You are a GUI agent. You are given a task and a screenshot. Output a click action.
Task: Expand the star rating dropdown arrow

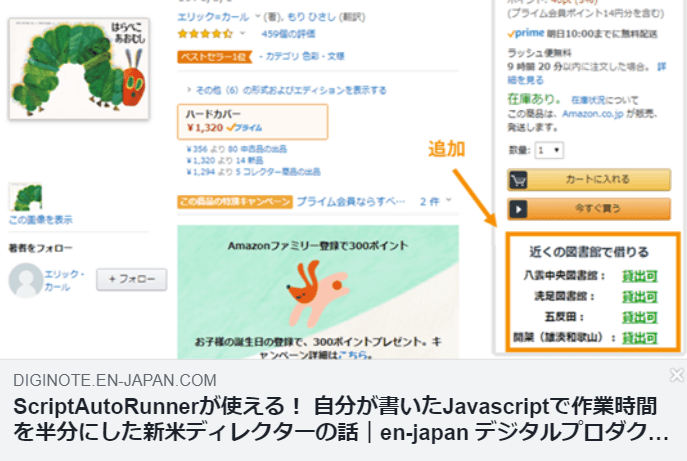[242, 33]
